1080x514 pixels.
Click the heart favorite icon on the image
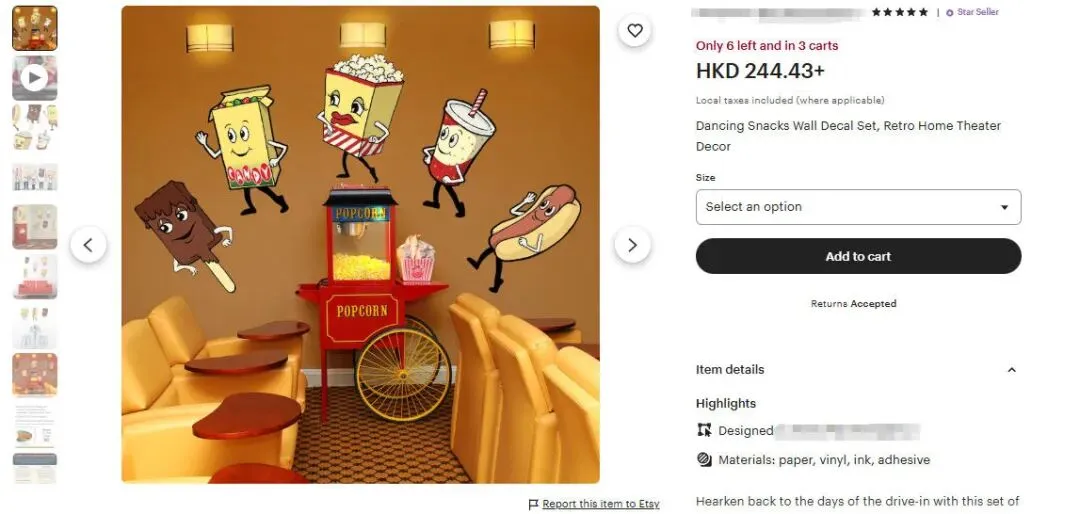(634, 30)
